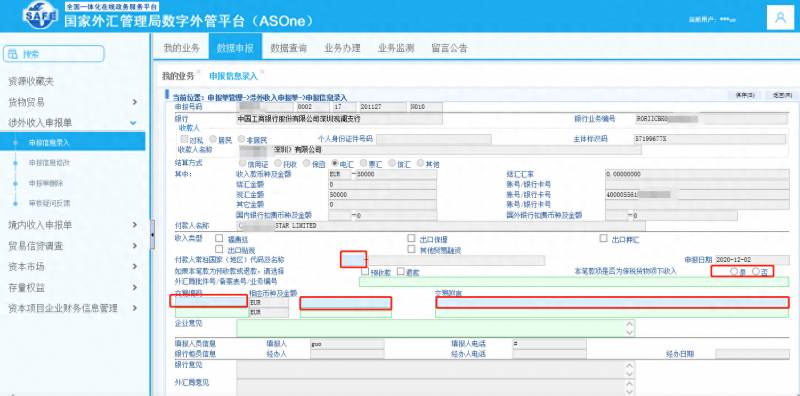Click the payer country code input field

click(353, 260)
